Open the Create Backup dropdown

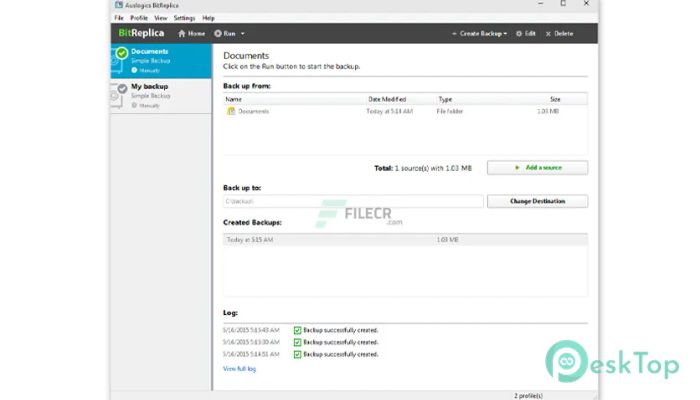coord(479,33)
